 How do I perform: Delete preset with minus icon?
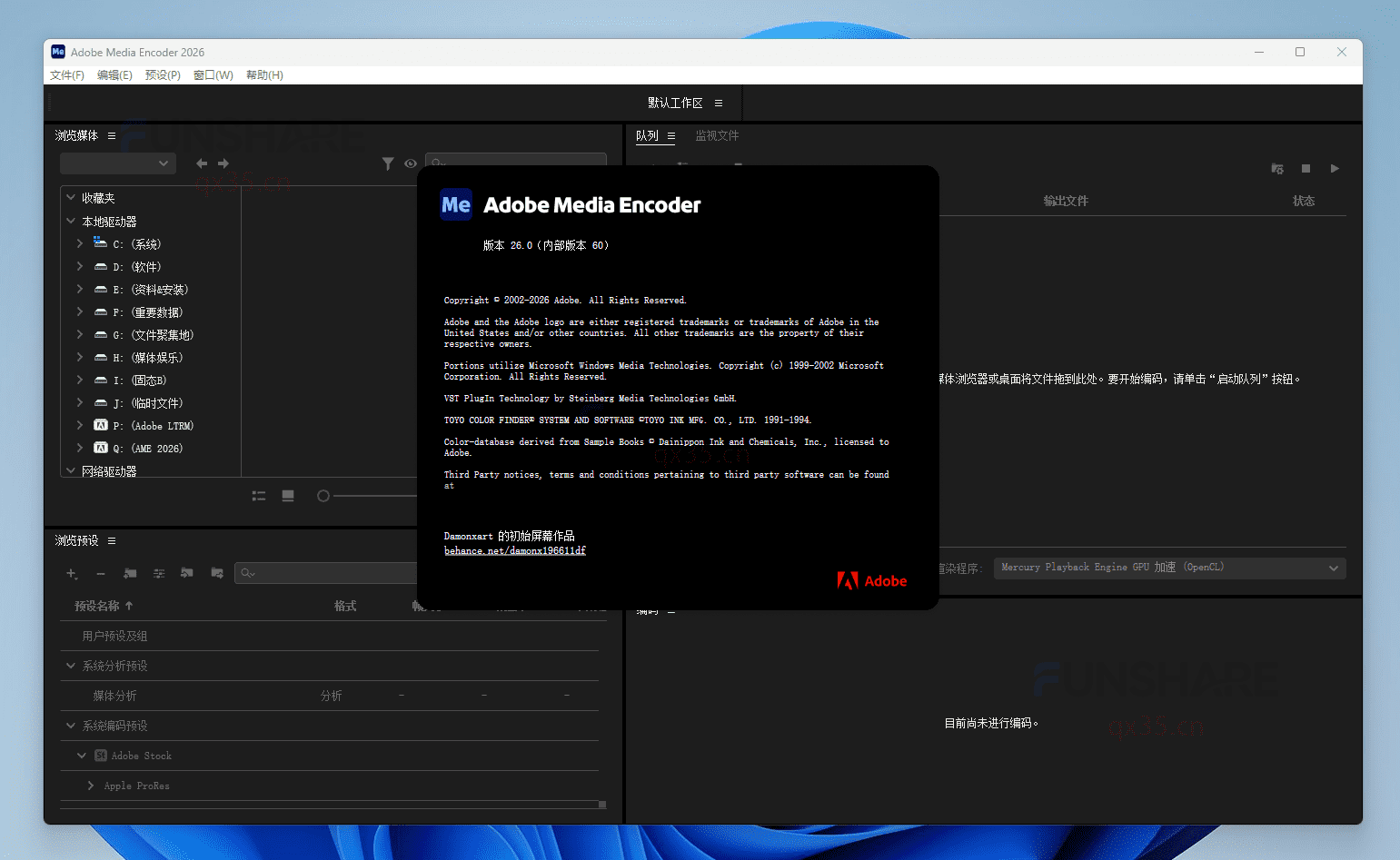pyautogui.click(x=101, y=573)
